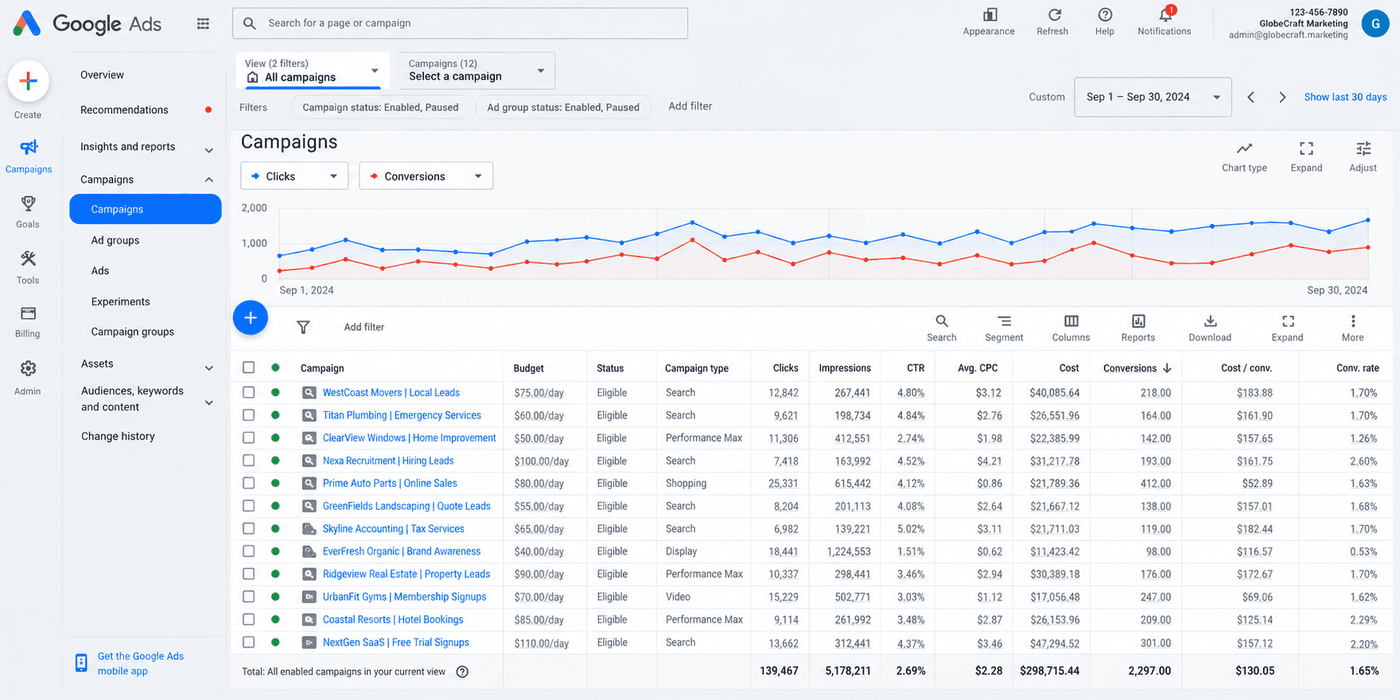Open the Tools wrench icon
This screenshot has width=1400, height=700.
[28, 259]
